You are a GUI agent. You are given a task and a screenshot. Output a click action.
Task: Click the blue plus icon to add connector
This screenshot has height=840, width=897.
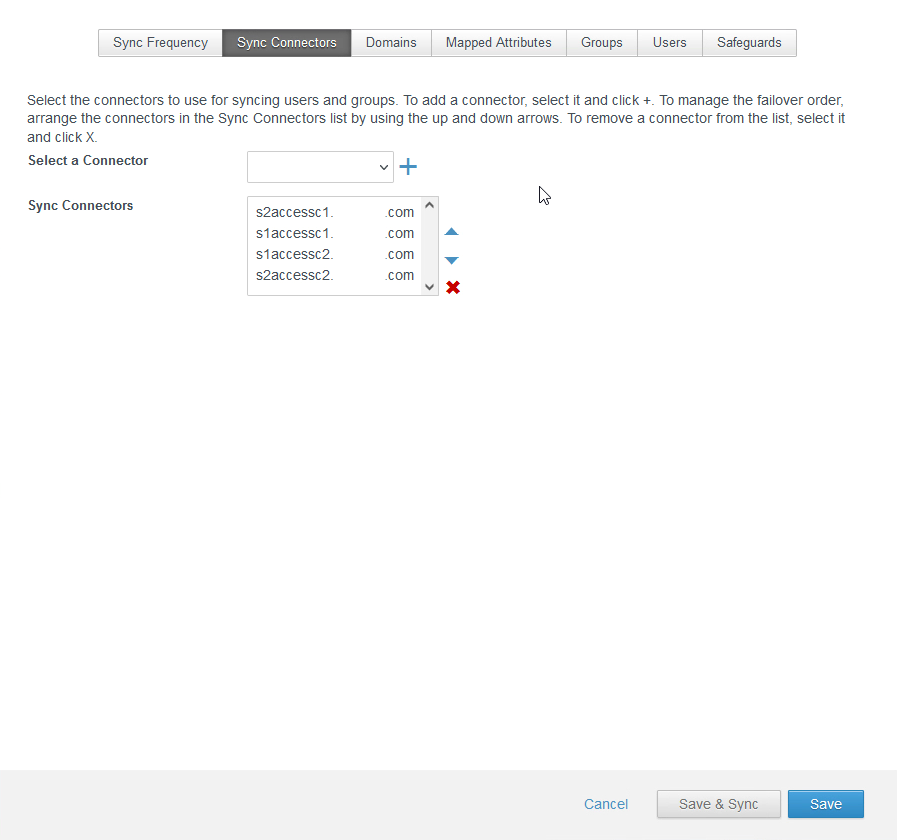coord(407,166)
